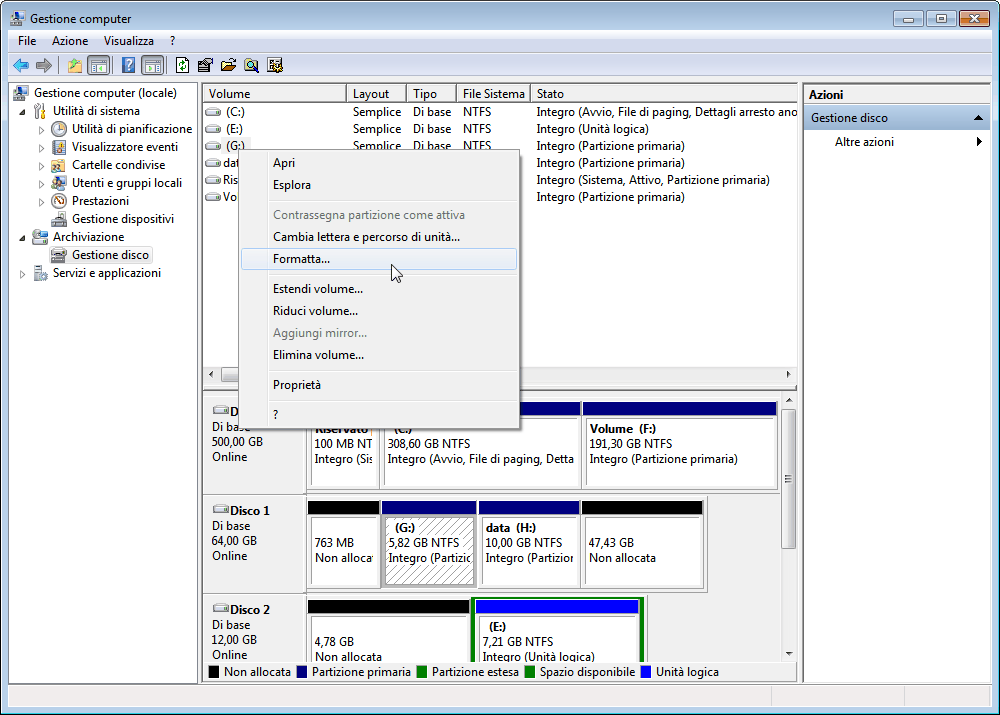Viewport: 1000px width, 715px height.
Task: Select Elimina volume... in context menu
Action: 318,355
